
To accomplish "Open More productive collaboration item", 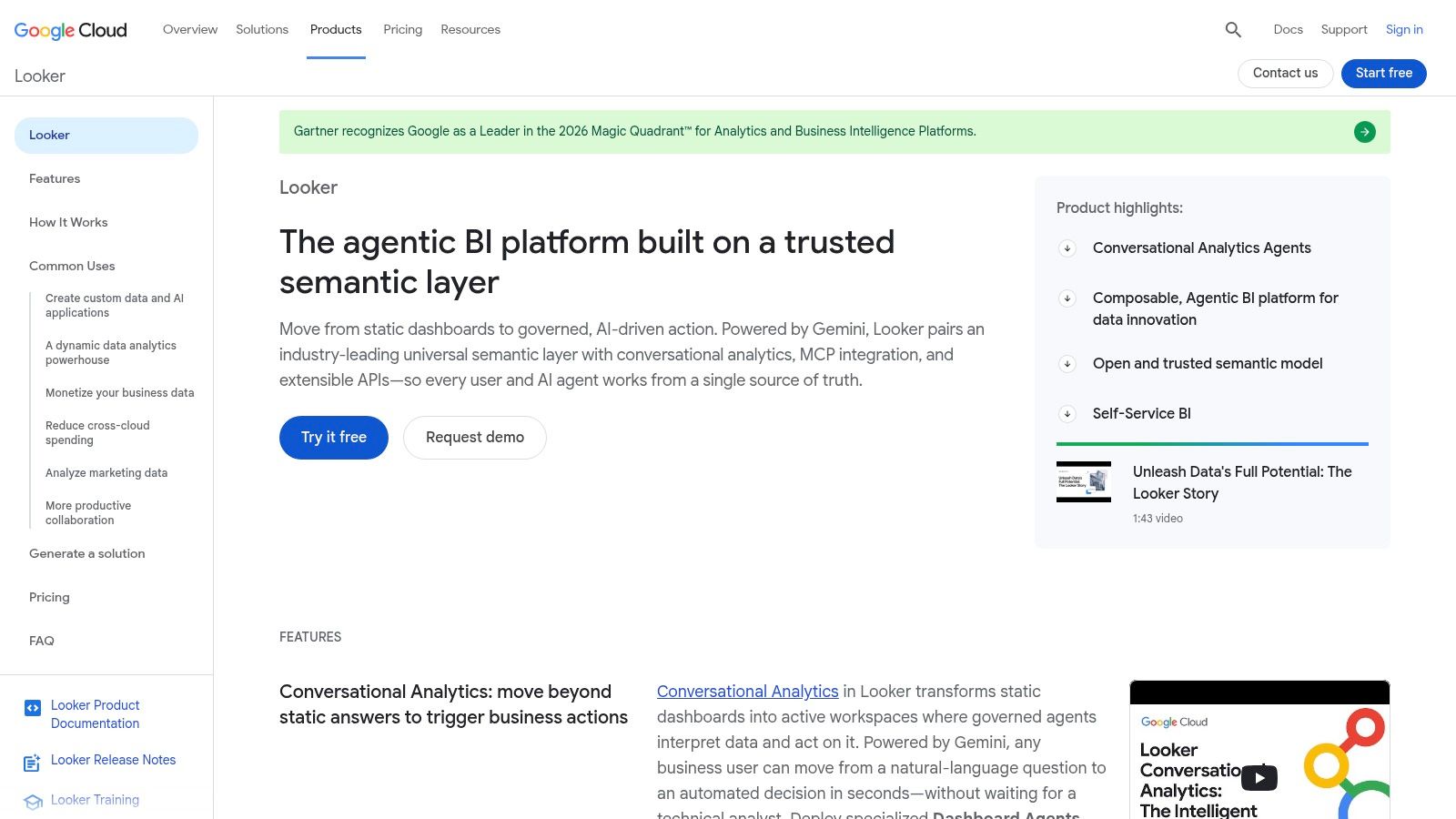I will [88, 513].
